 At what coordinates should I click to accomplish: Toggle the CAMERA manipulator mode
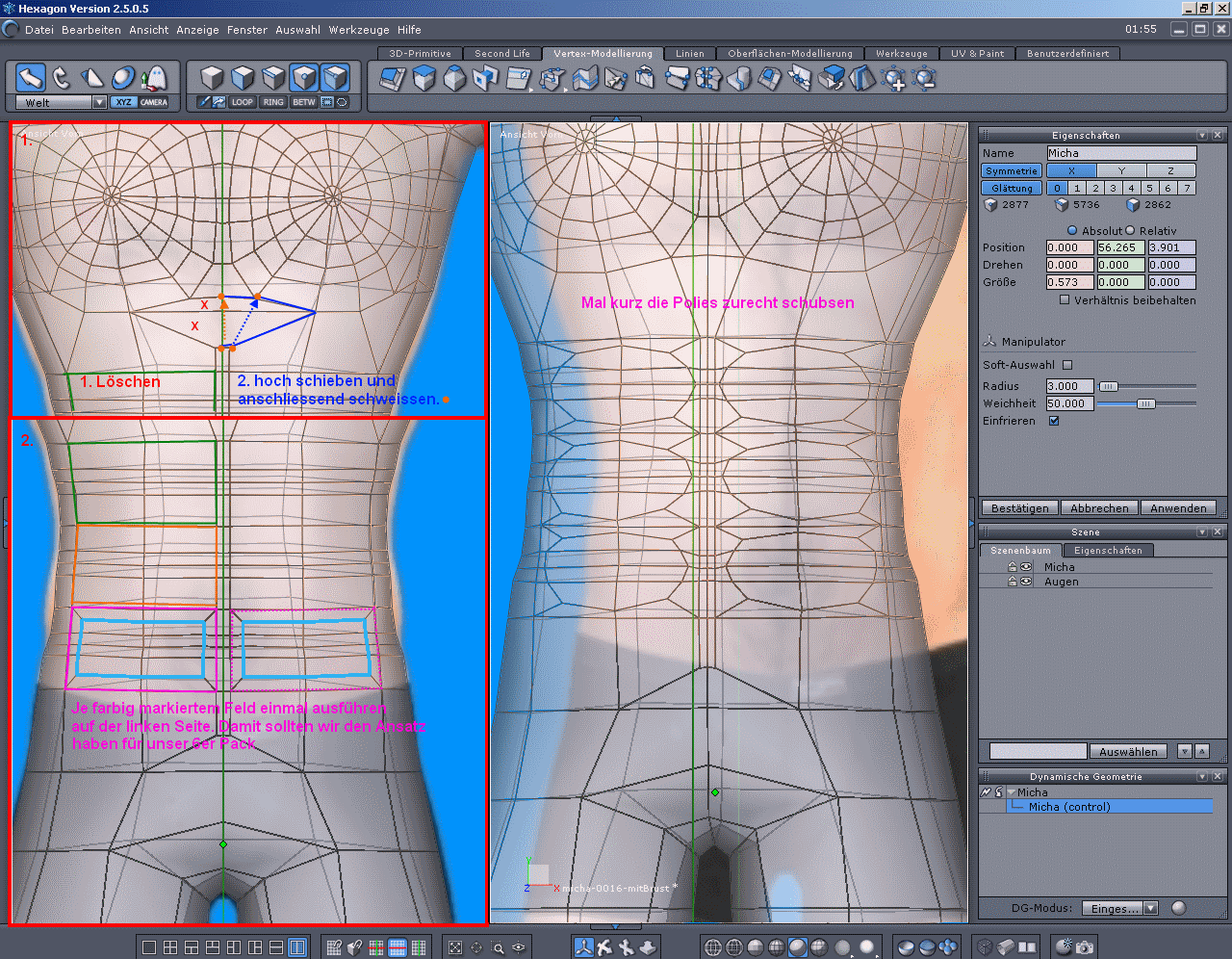coord(154,102)
